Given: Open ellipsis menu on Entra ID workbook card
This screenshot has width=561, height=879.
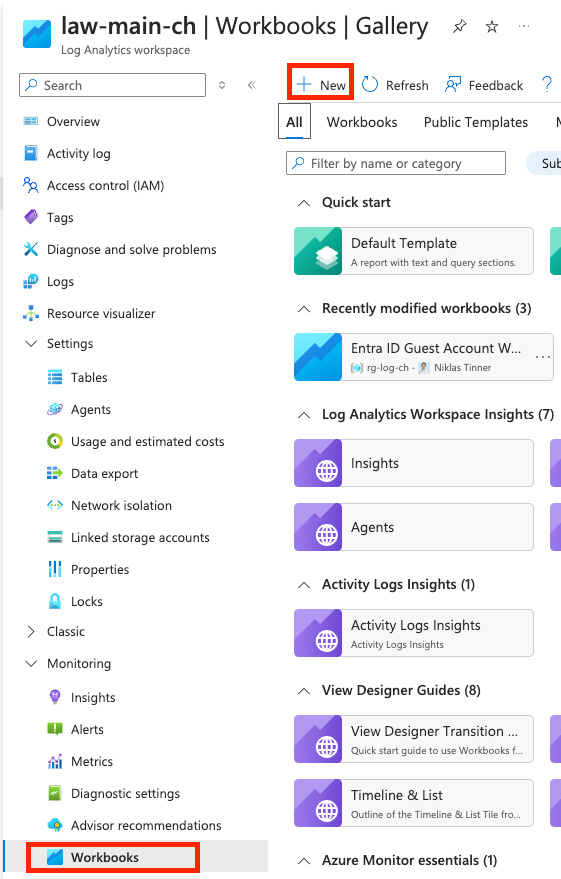Looking at the screenshot, I should pyautogui.click(x=543, y=357).
